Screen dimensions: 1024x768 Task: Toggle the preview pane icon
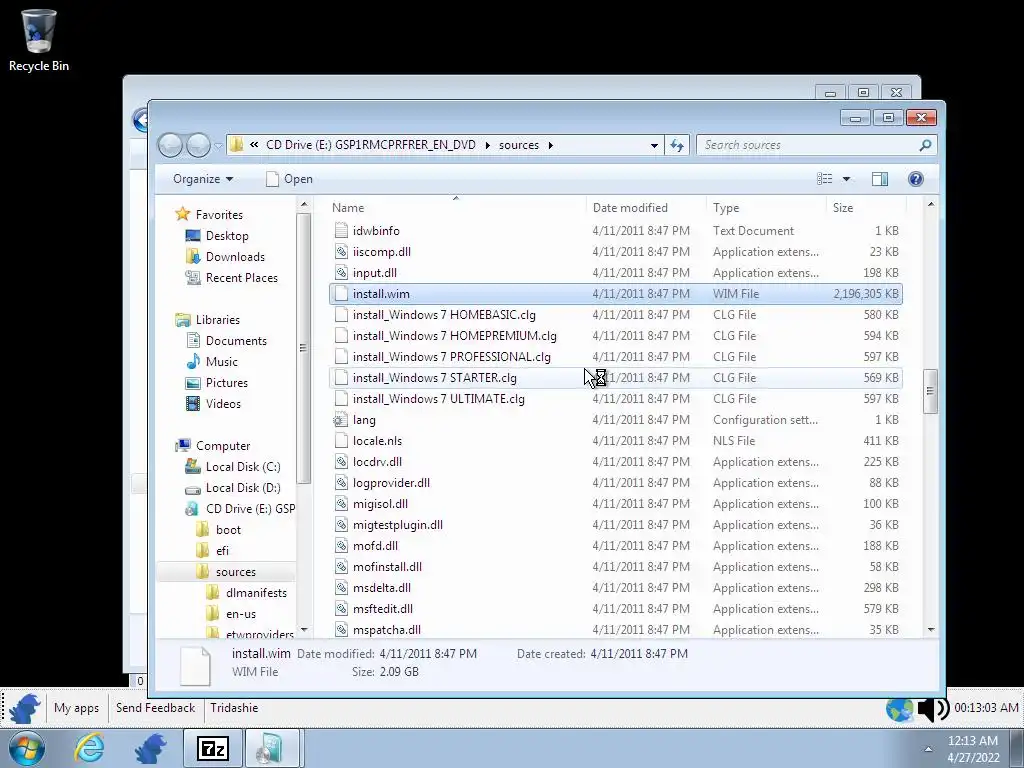(880, 179)
